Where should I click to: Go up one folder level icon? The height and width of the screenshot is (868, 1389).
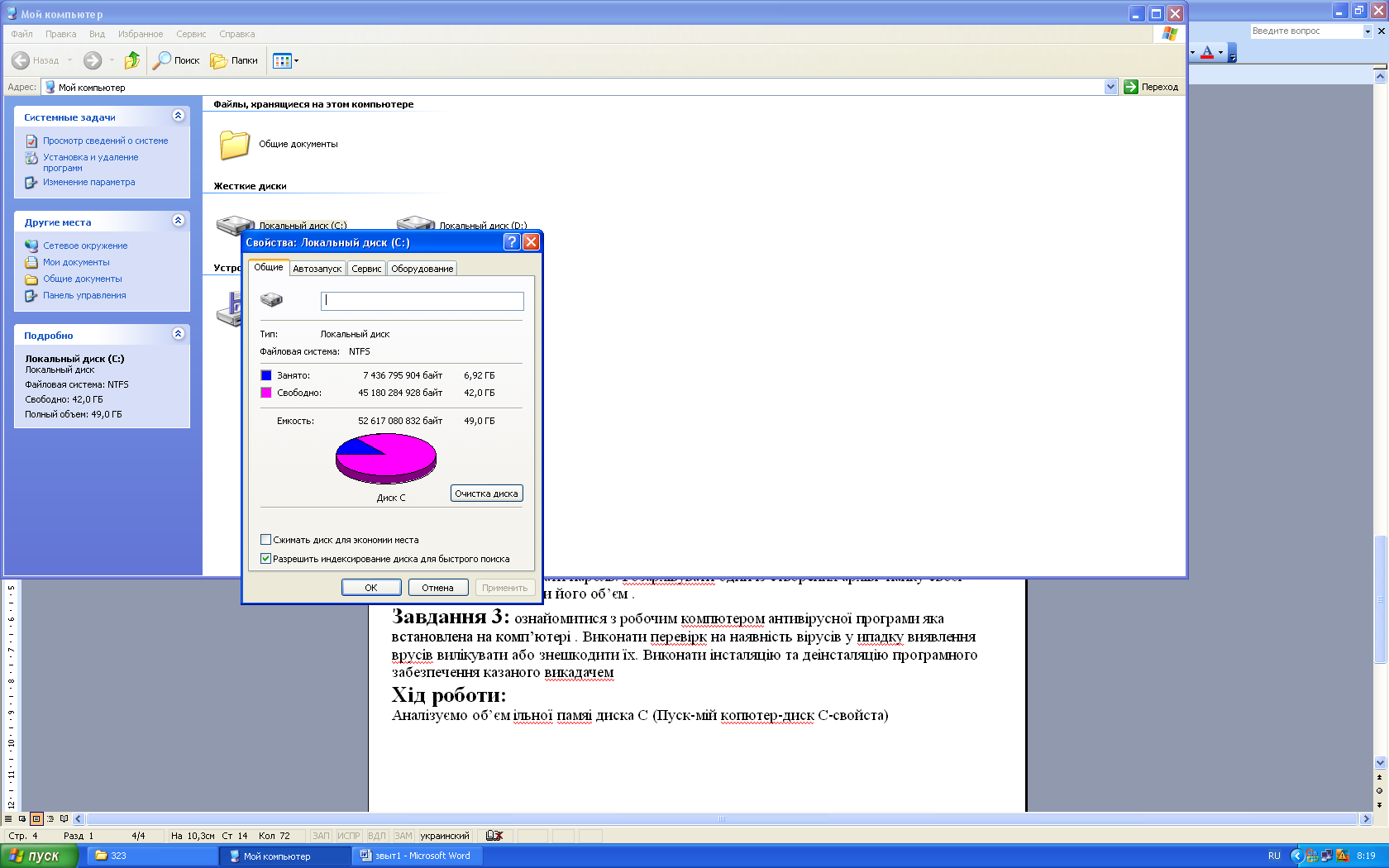coord(132,60)
